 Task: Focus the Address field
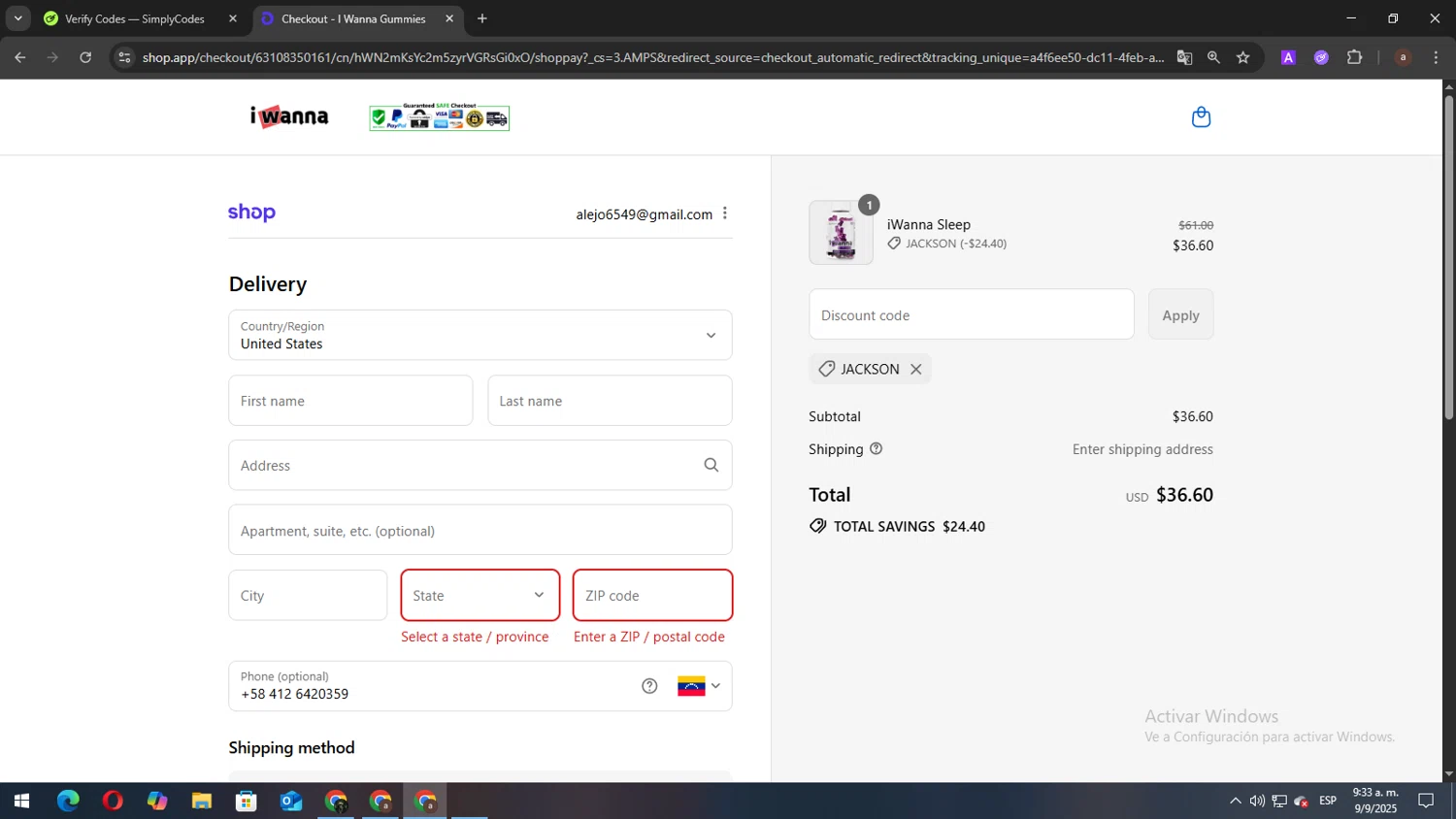(x=480, y=465)
